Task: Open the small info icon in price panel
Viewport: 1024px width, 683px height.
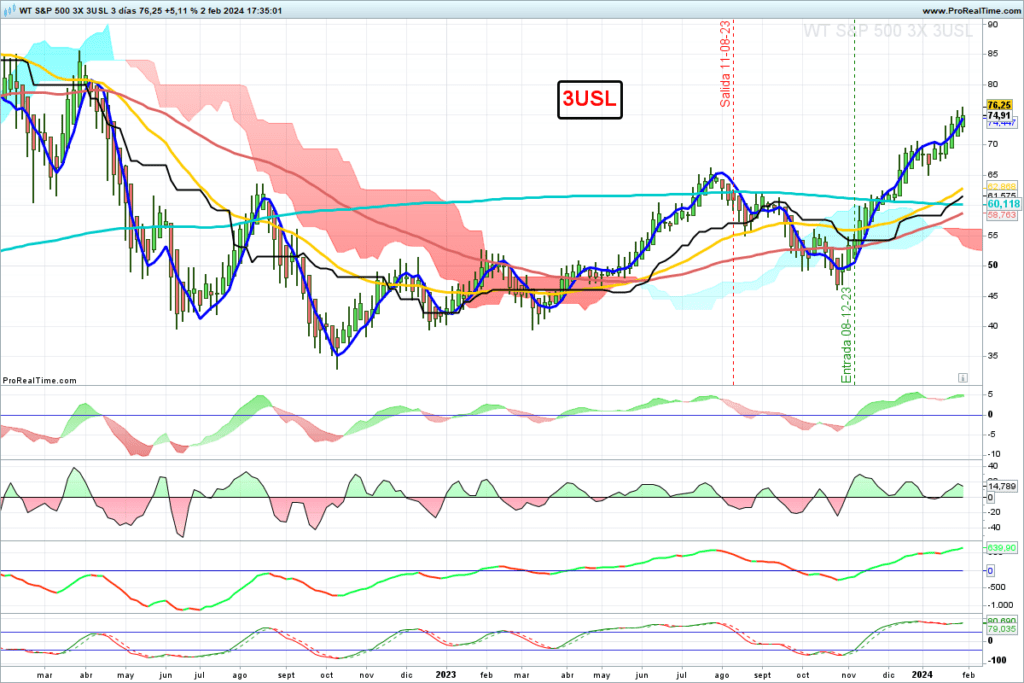Action: pyautogui.click(x=963, y=378)
